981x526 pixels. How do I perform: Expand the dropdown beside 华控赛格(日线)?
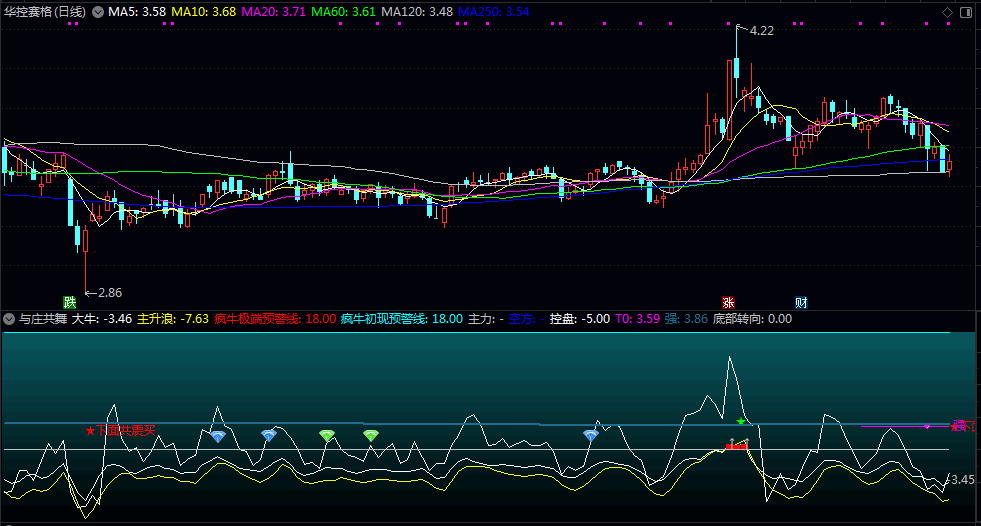tap(98, 12)
